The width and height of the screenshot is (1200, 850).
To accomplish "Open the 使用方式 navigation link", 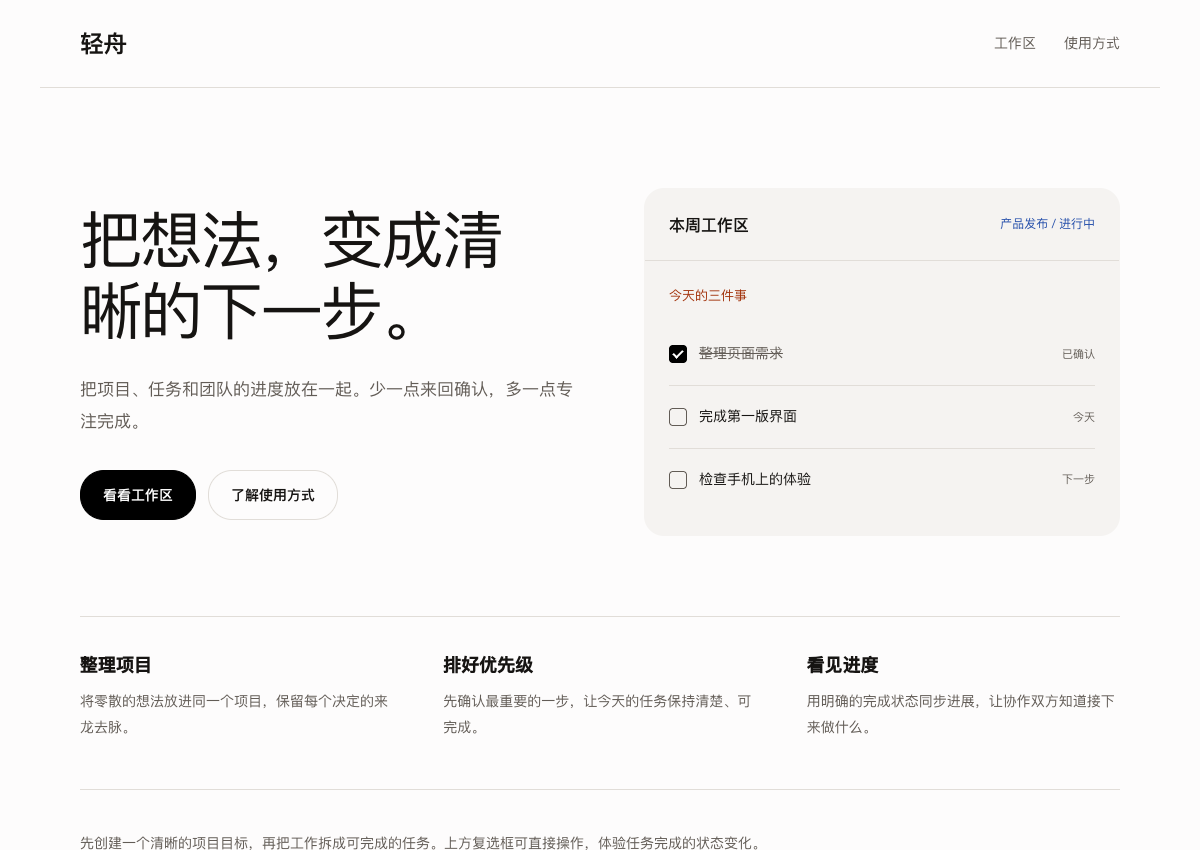I will pyautogui.click(x=1092, y=43).
